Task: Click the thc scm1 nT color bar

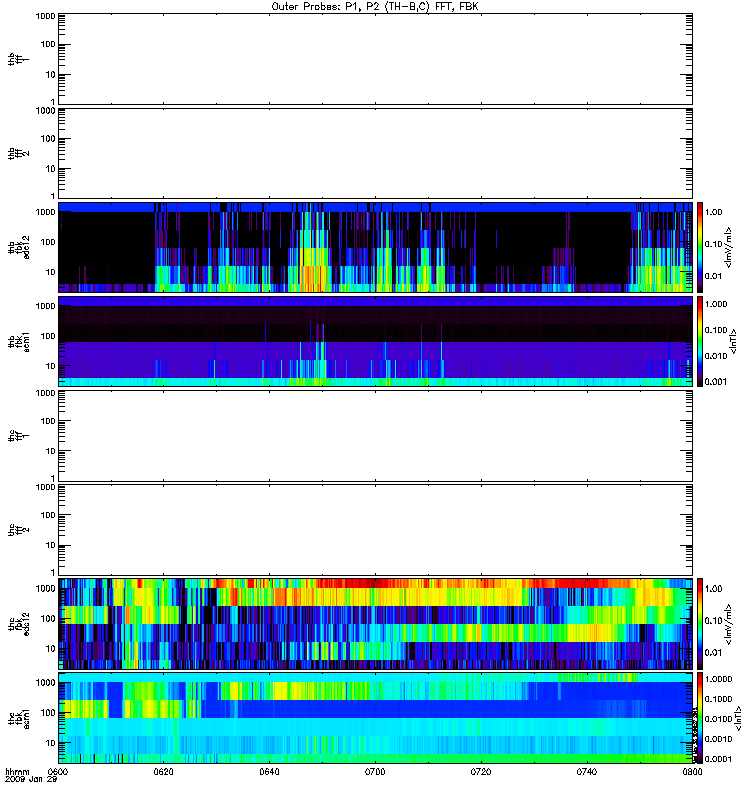Action: pos(700,718)
